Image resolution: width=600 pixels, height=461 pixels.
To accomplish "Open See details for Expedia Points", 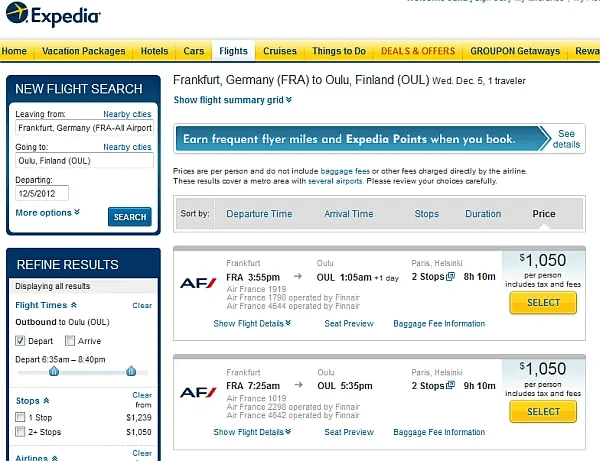I will coord(566,139).
